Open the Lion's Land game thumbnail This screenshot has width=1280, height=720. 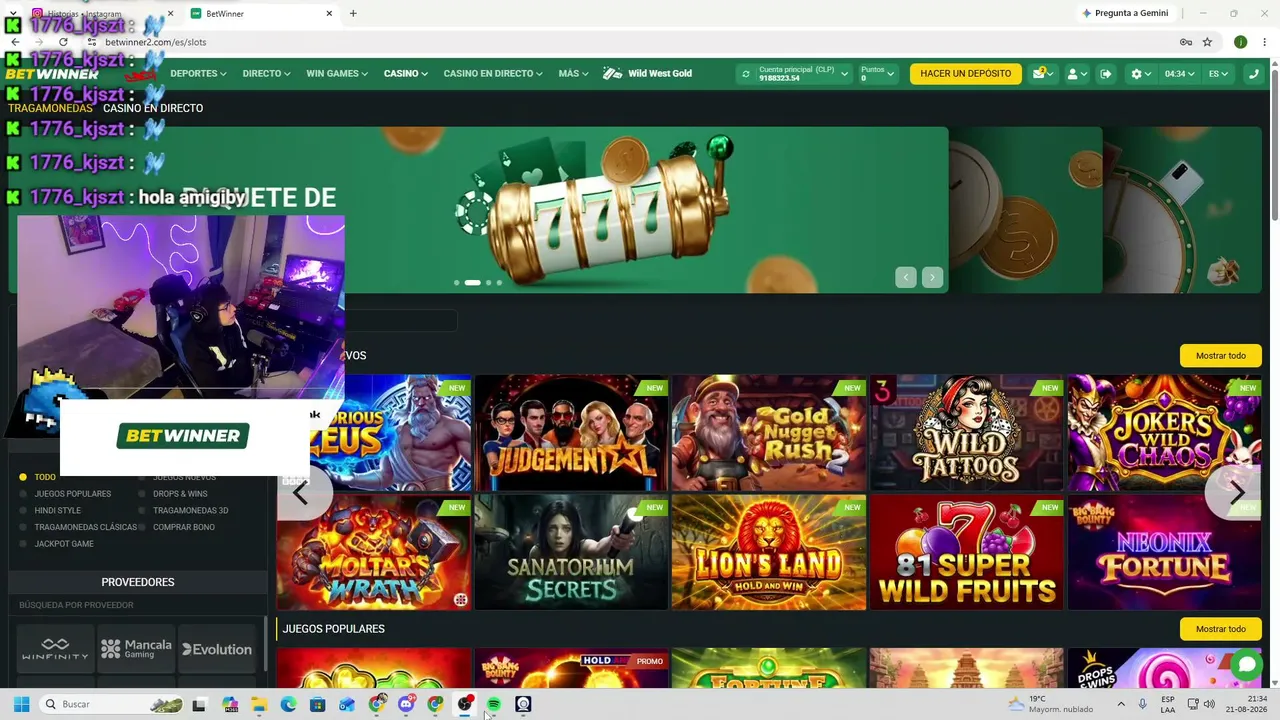coord(769,552)
